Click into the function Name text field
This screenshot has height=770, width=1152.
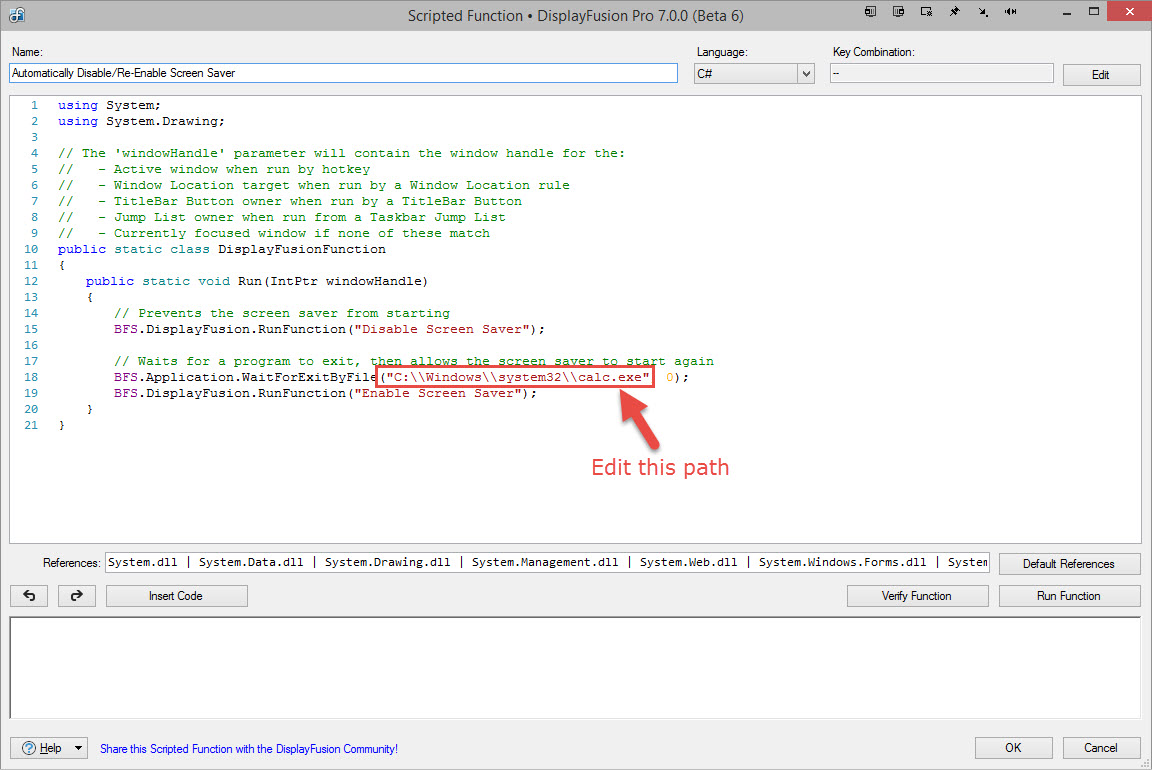343,73
